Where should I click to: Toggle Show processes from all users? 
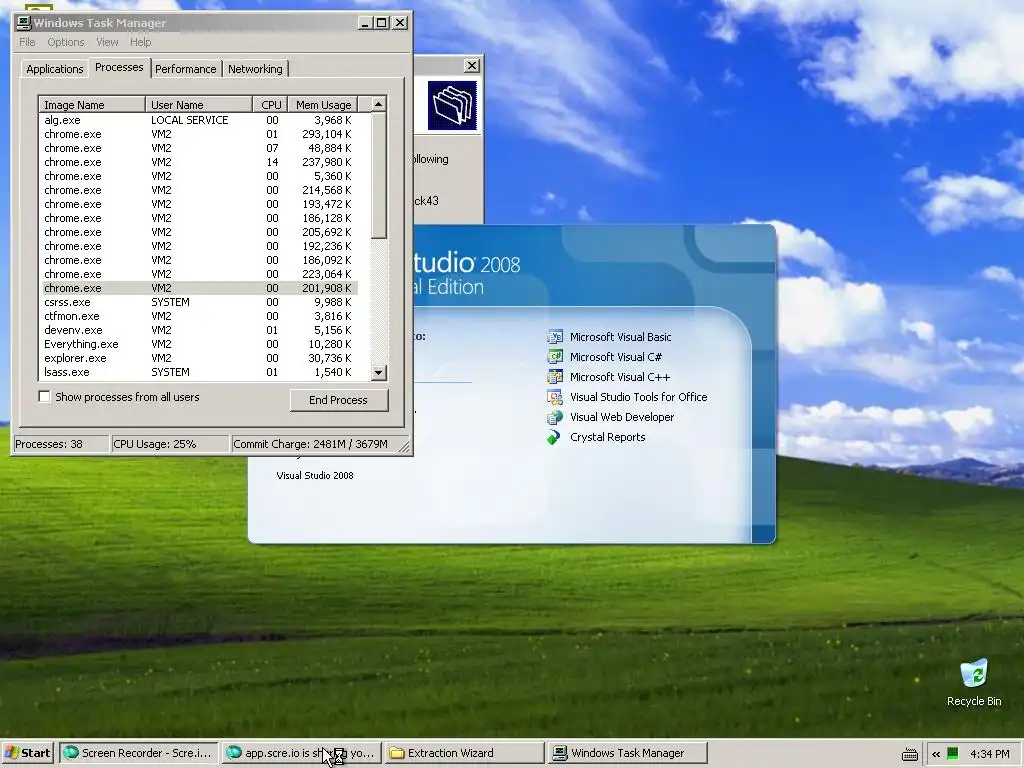pos(44,396)
